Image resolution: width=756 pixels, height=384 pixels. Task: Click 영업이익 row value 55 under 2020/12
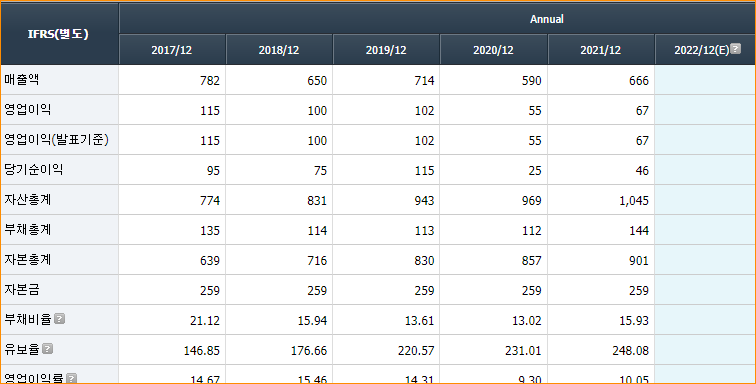coord(535,110)
